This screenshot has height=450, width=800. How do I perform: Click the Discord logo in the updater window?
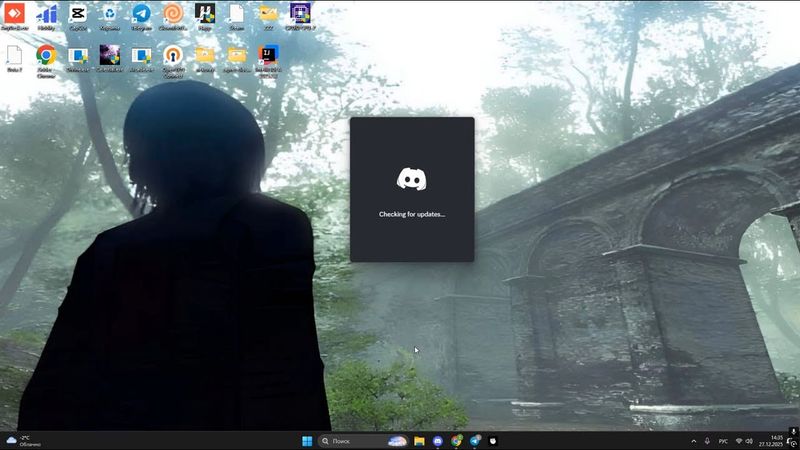(412, 180)
